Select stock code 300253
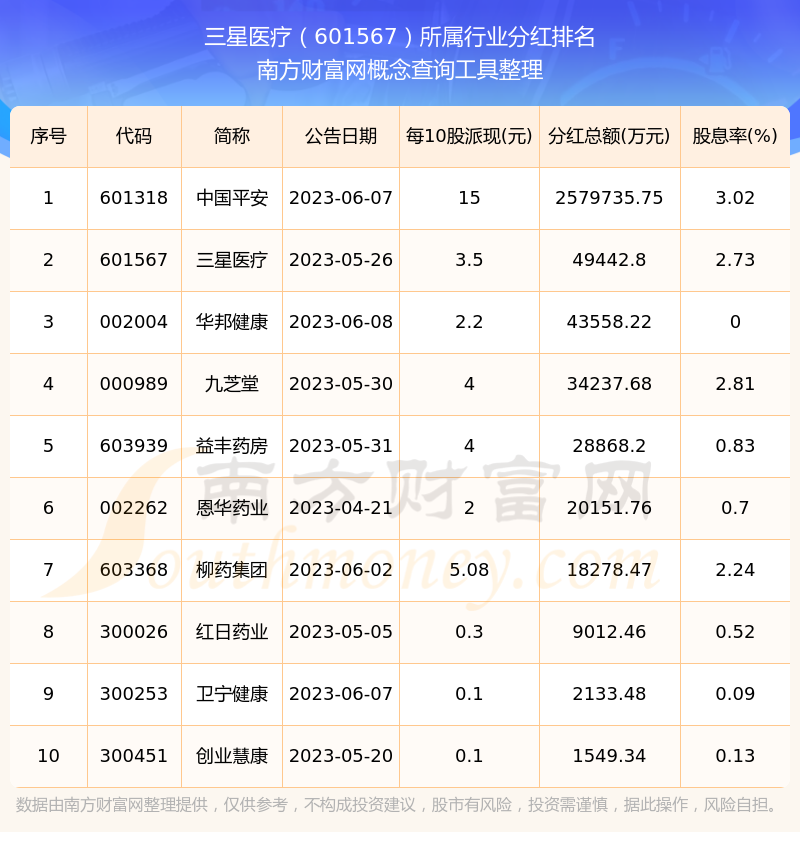The height and width of the screenshot is (854, 800). click(134, 695)
